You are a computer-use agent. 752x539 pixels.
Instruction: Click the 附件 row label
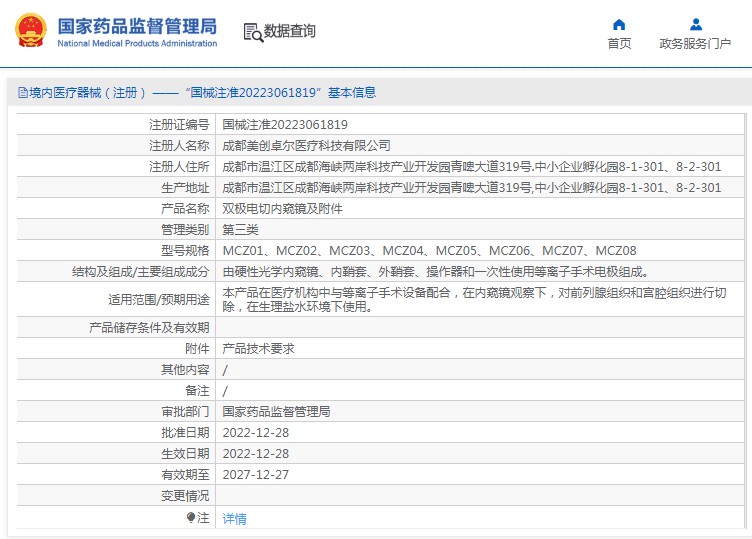coord(197,349)
